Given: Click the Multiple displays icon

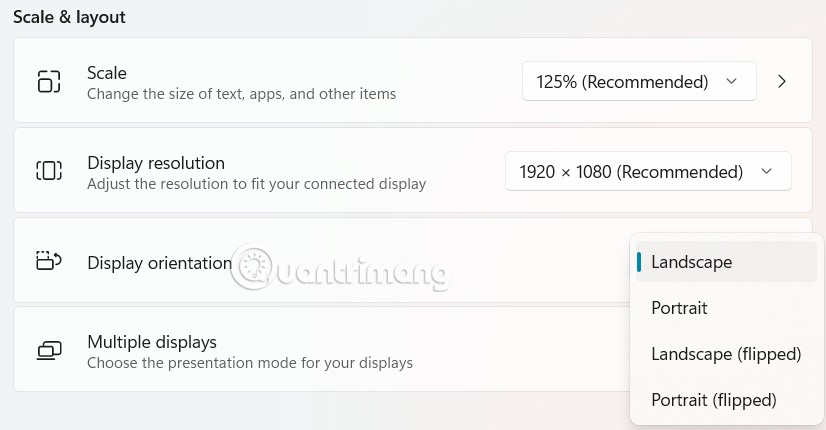Looking at the screenshot, I should [49, 350].
